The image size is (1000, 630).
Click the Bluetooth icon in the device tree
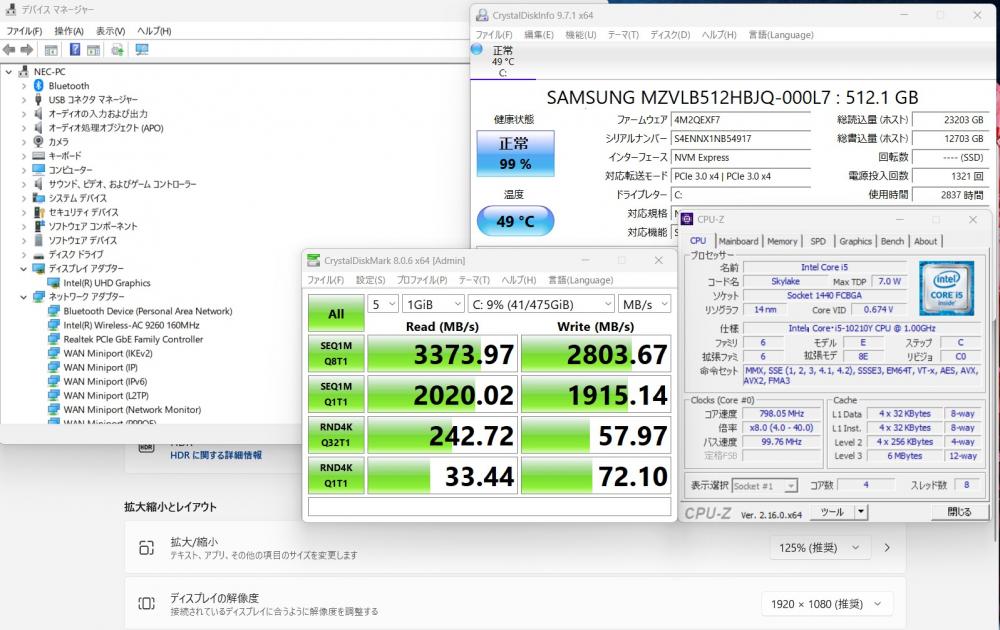click(x=39, y=86)
